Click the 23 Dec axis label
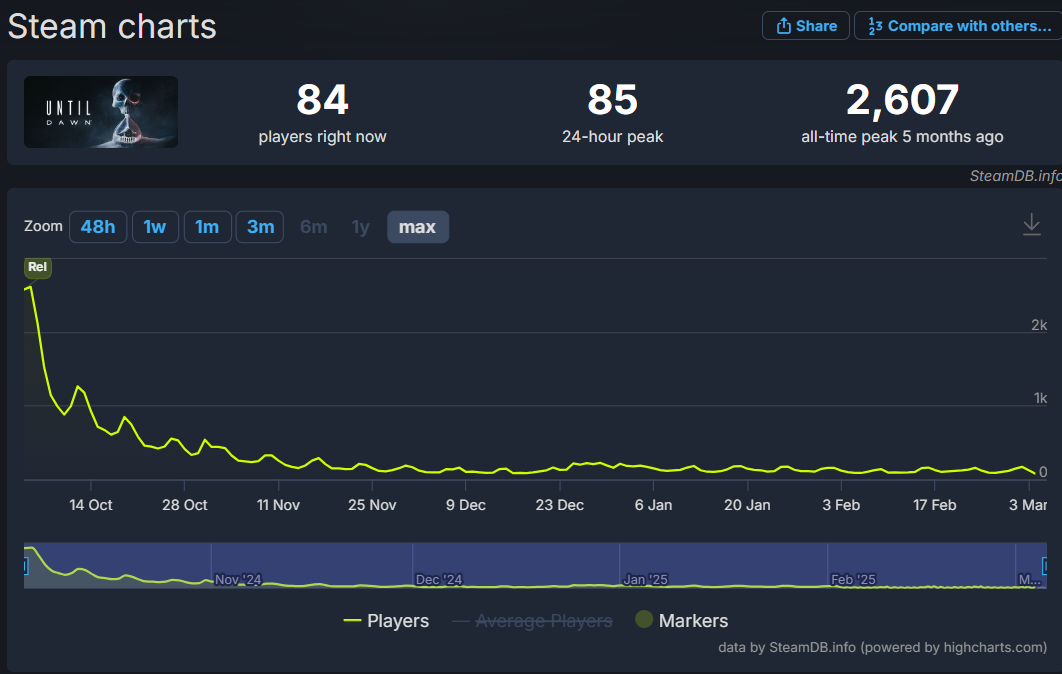The width and height of the screenshot is (1062, 674). (559, 505)
